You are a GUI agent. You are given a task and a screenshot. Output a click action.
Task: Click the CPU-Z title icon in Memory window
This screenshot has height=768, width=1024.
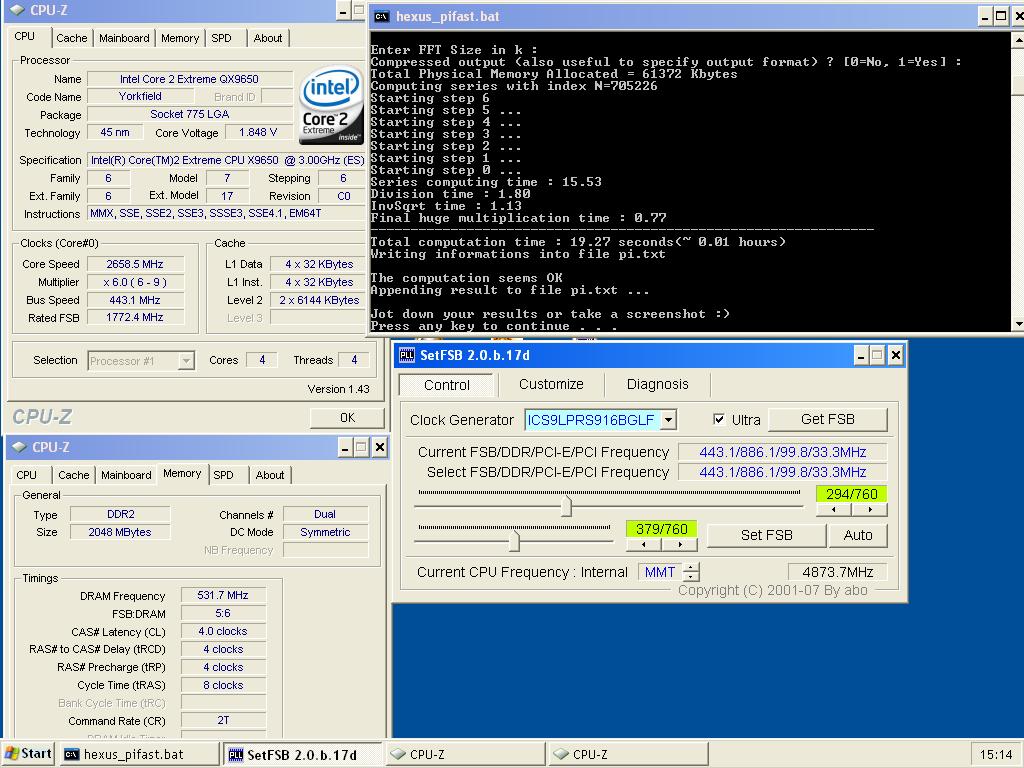(x=20, y=447)
